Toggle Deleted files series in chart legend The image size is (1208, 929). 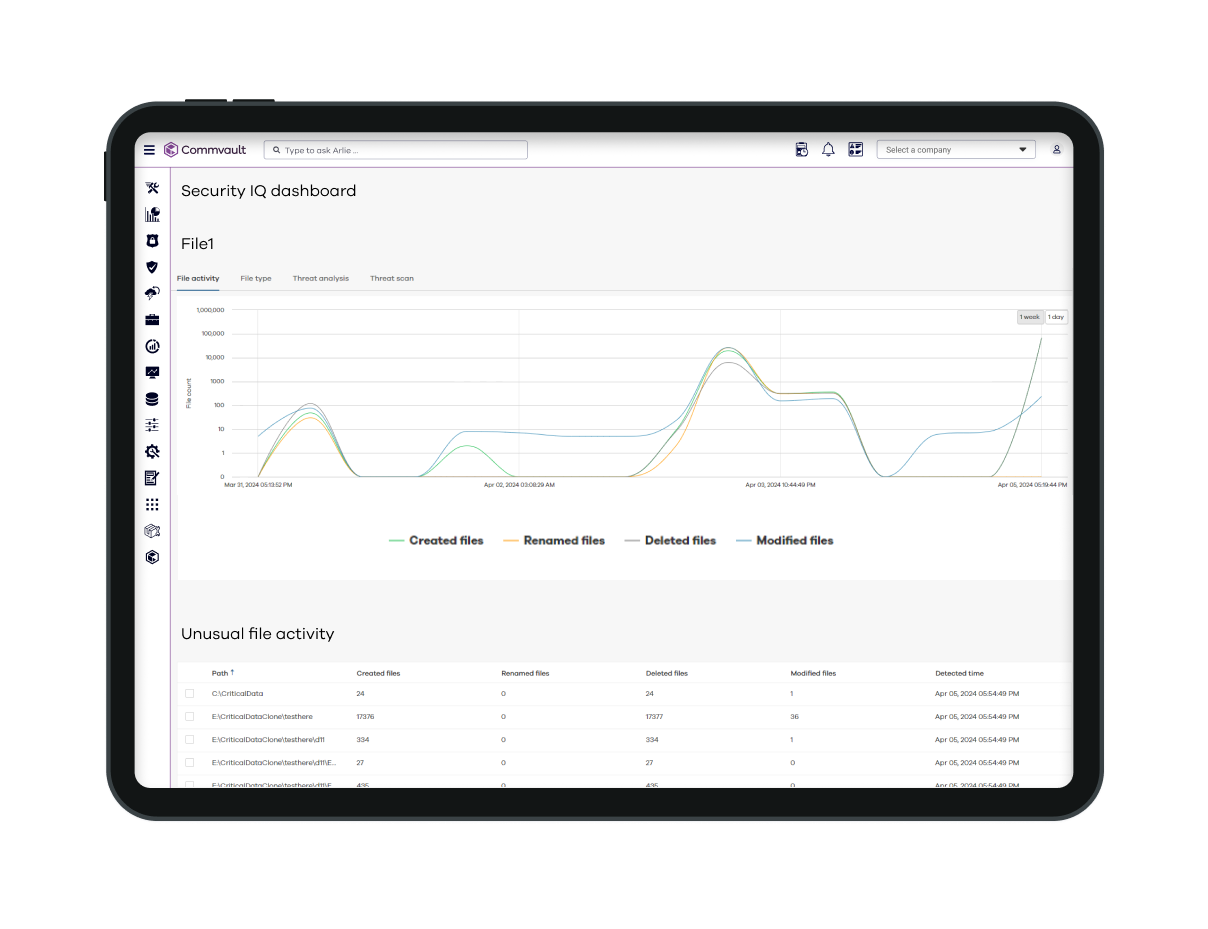click(x=670, y=540)
